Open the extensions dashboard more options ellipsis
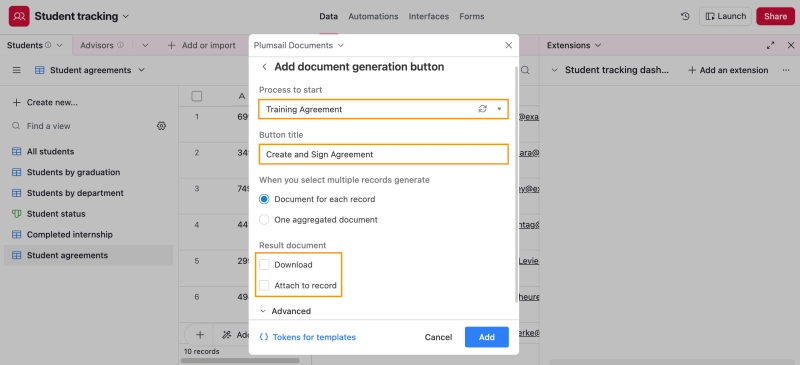Image resolution: width=800 pixels, height=365 pixels. pyautogui.click(x=786, y=70)
